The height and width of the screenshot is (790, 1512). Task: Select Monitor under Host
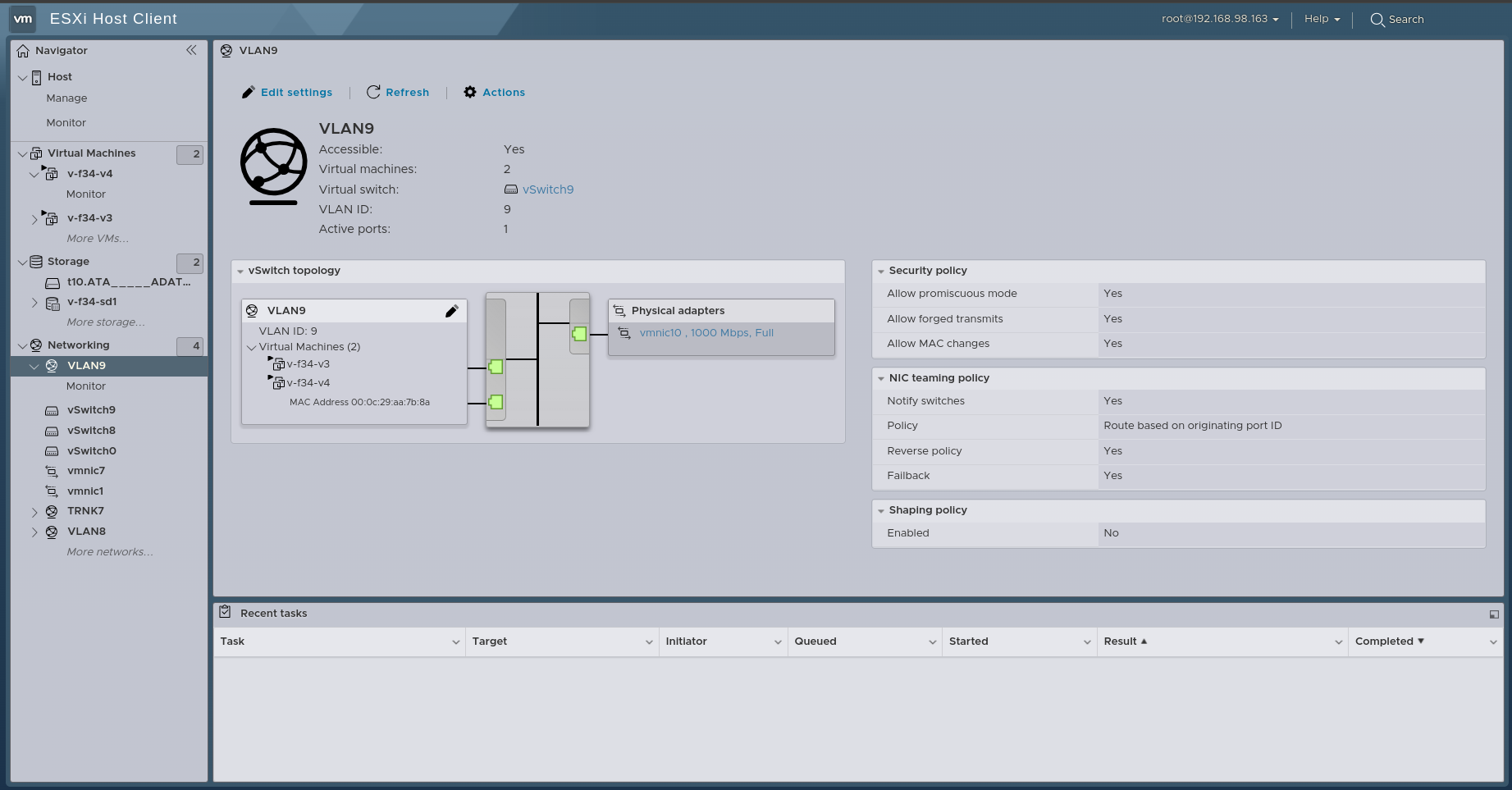(x=66, y=123)
